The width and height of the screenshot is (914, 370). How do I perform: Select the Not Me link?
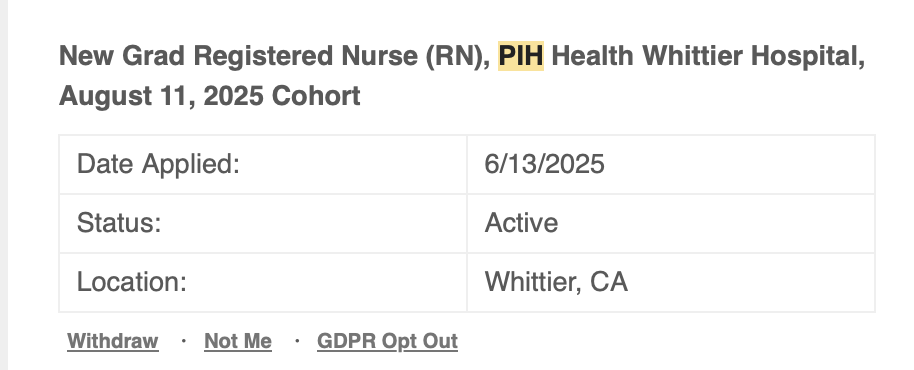click(x=238, y=341)
